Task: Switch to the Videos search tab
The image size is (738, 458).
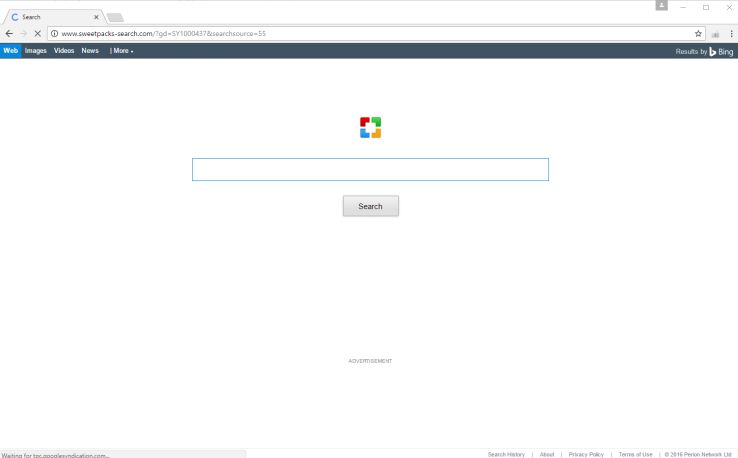Action: pos(64,51)
